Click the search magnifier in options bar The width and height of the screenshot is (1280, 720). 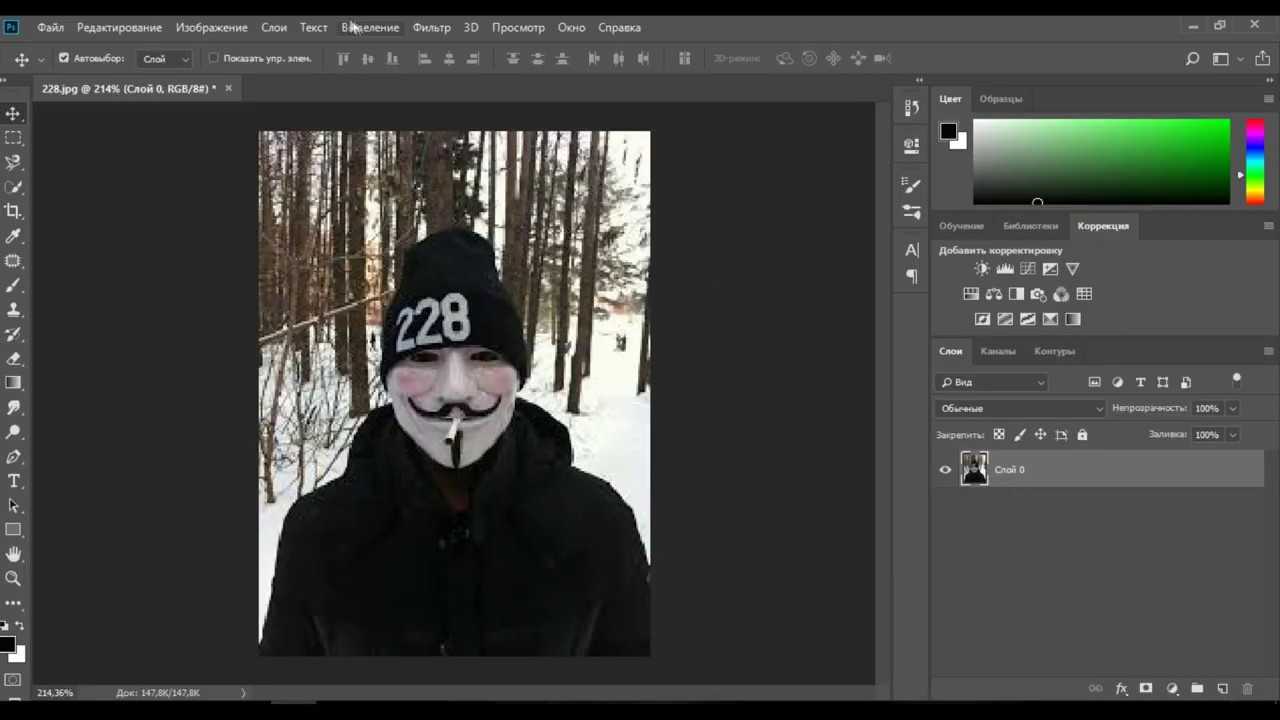pyautogui.click(x=1192, y=59)
